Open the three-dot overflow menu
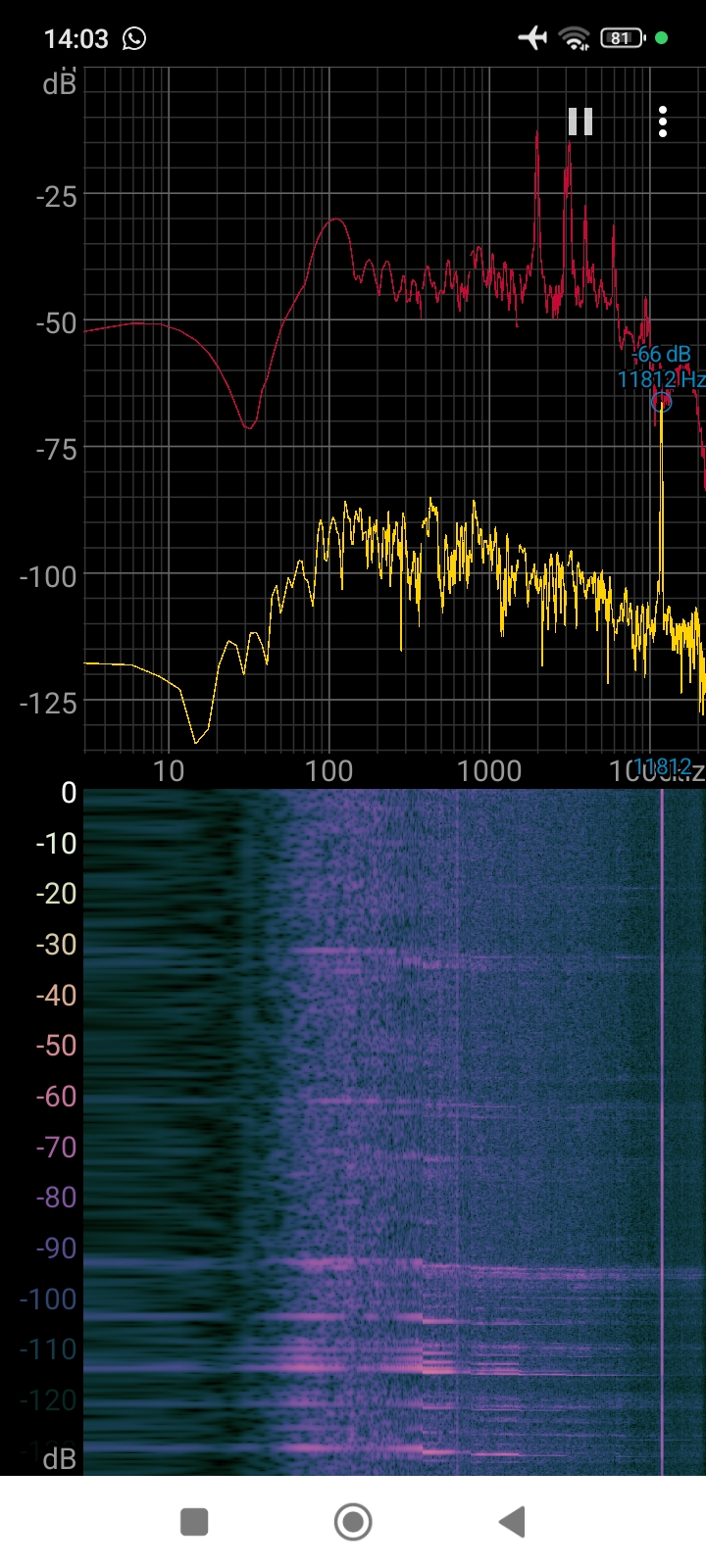Screen dimensions: 706x1568 pyautogui.click(x=664, y=122)
